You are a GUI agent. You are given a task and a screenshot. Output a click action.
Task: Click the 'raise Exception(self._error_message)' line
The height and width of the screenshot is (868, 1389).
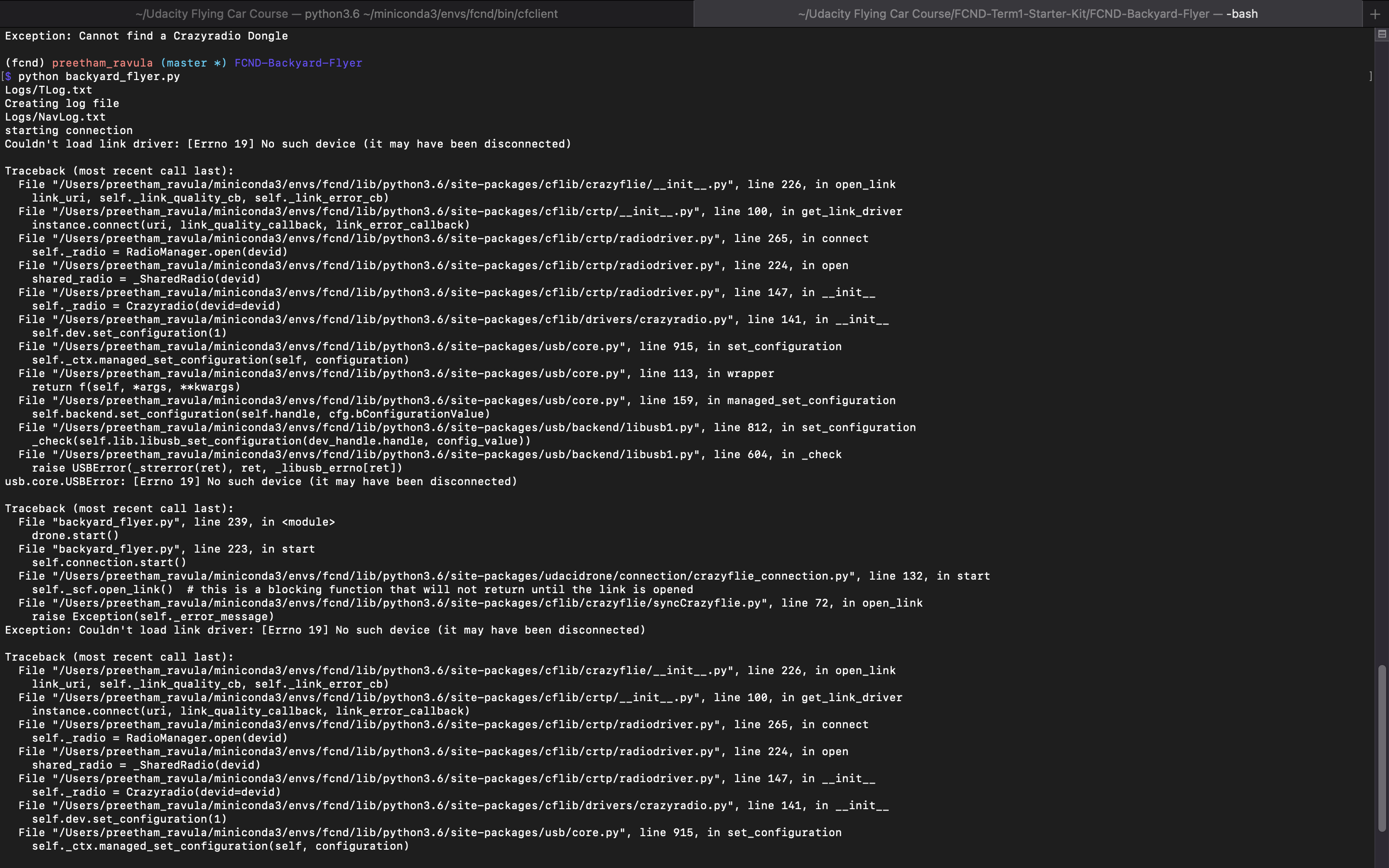(x=153, y=616)
